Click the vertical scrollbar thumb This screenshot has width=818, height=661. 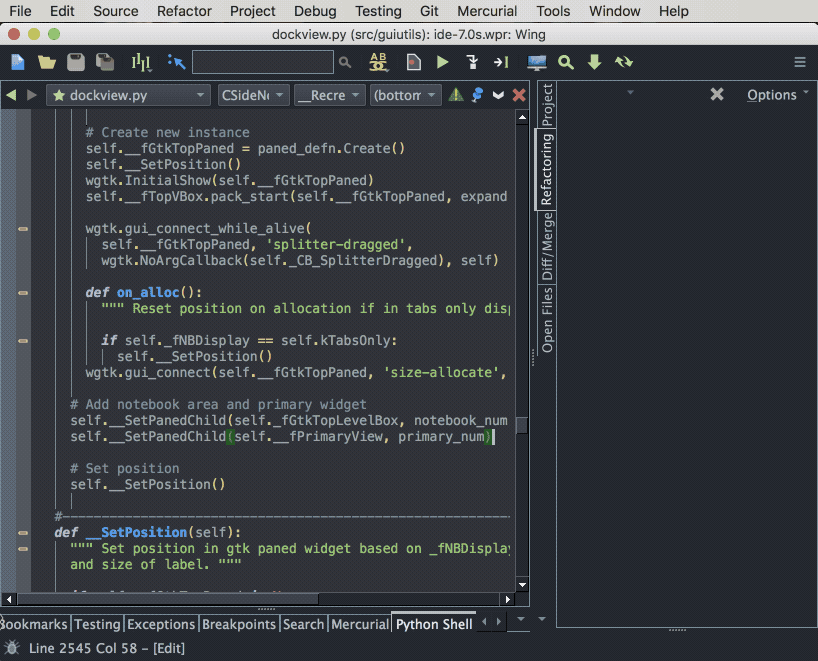[522, 425]
